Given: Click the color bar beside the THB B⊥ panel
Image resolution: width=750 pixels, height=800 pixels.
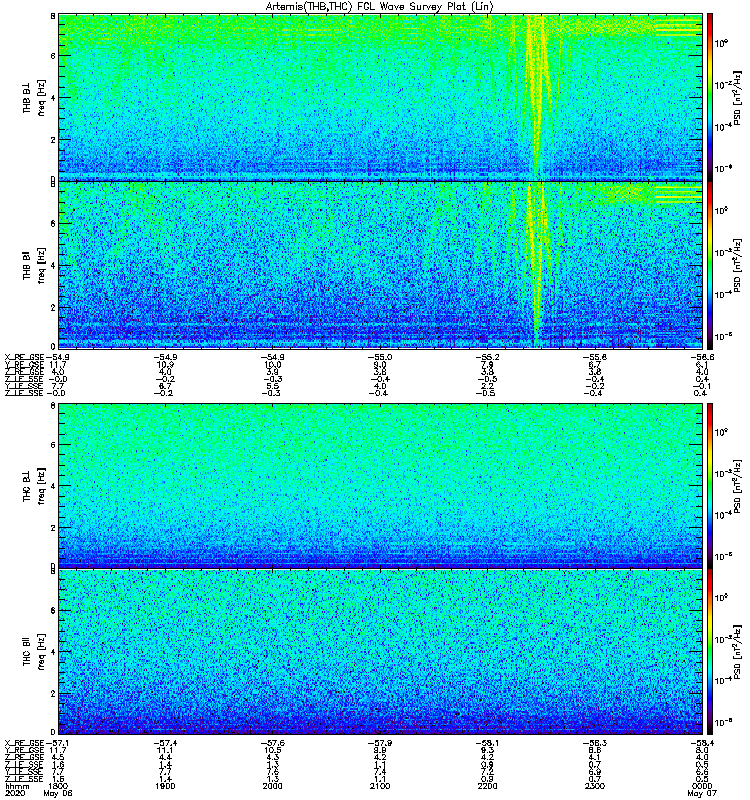Looking at the screenshot, I should click(x=710, y=97).
